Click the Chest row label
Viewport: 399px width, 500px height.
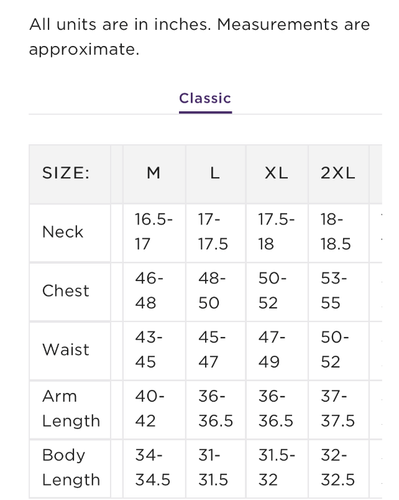tap(70, 292)
